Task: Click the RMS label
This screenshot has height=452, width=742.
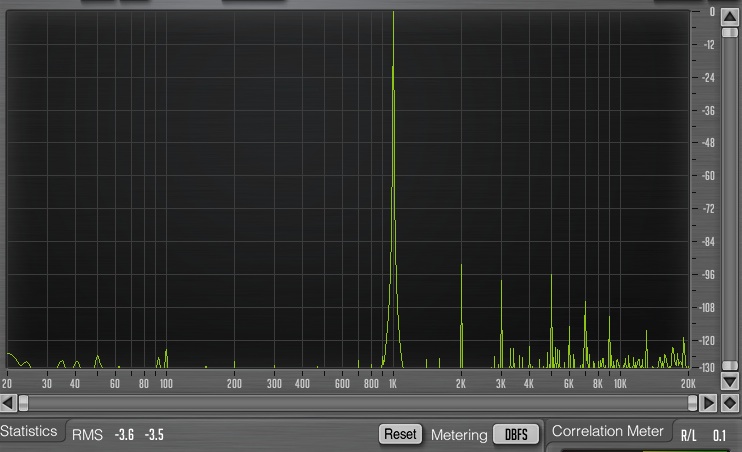Action: 87,435
